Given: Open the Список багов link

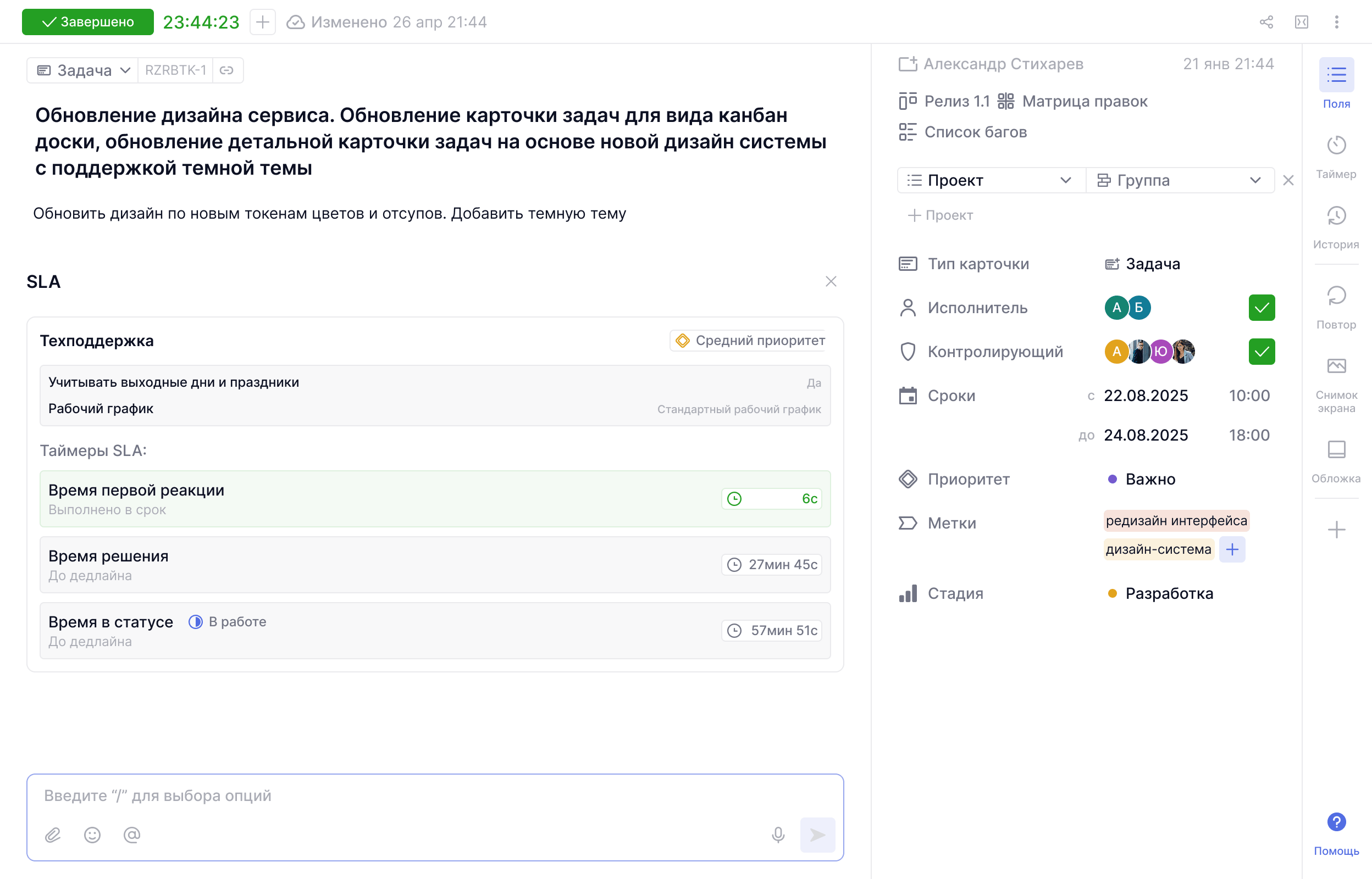Looking at the screenshot, I should tap(962, 132).
